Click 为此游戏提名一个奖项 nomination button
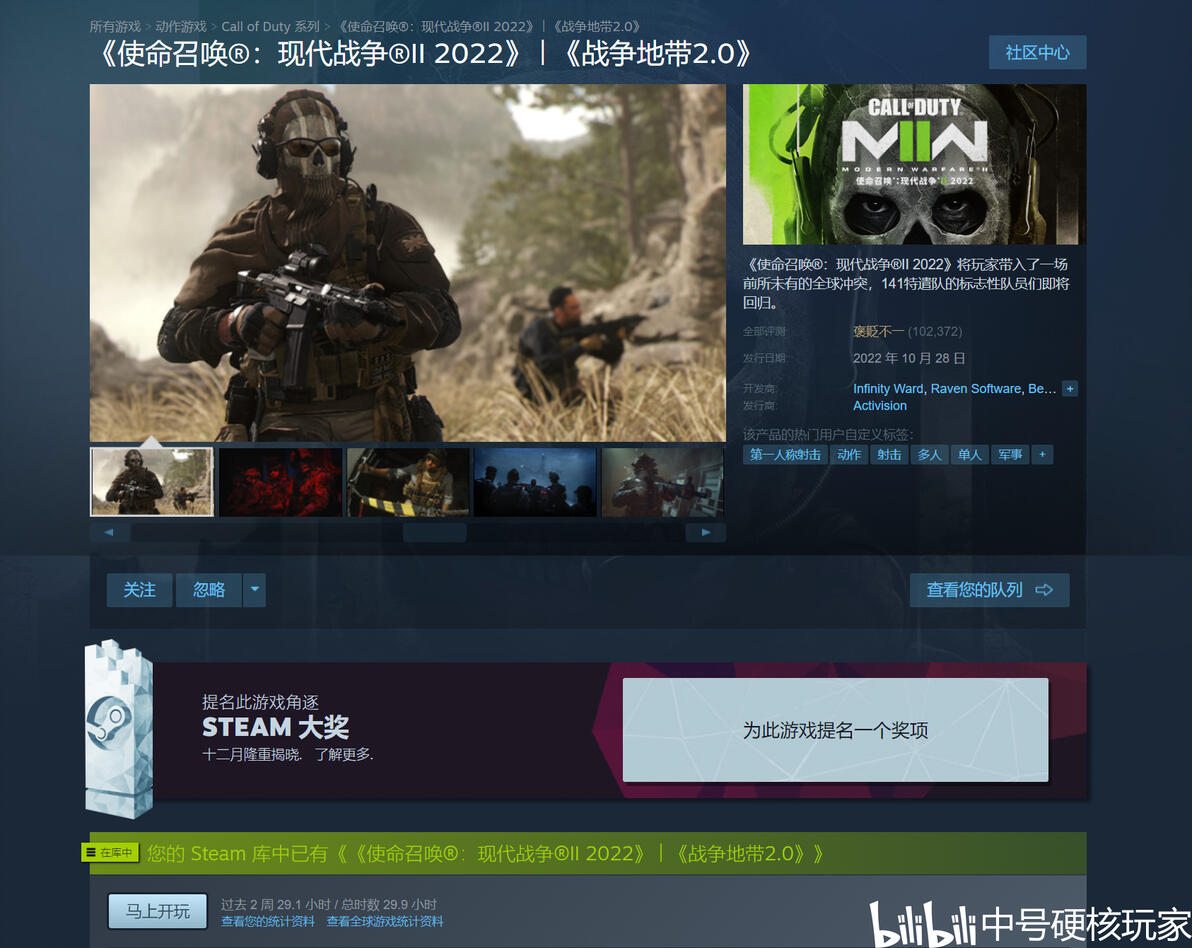The height and width of the screenshot is (948, 1192). pyautogui.click(x=835, y=730)
